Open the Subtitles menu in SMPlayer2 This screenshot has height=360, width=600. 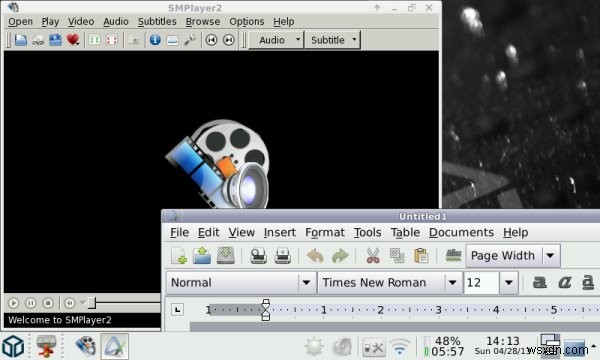(157, 22)
